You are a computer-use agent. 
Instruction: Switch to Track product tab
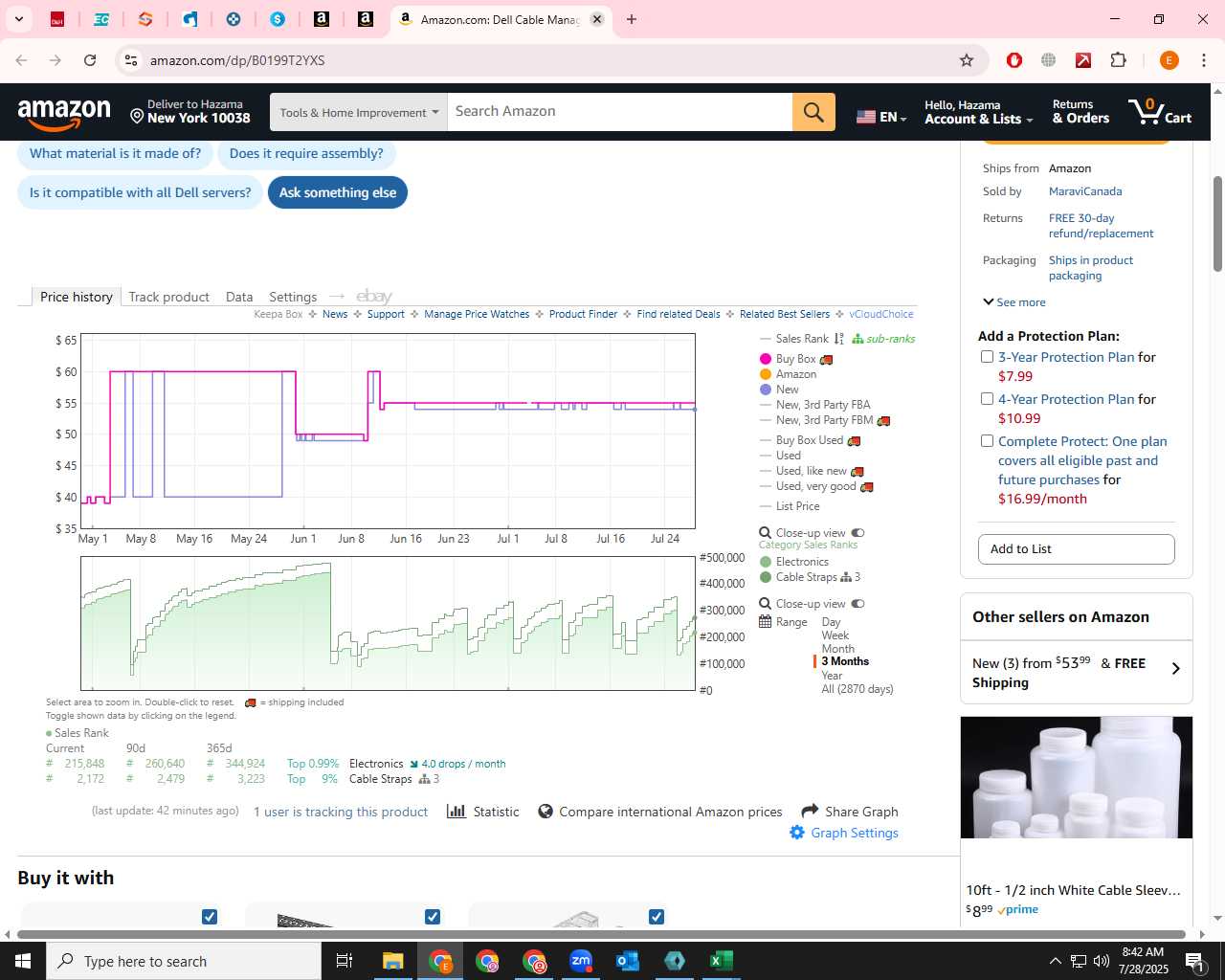click(168, 297)
